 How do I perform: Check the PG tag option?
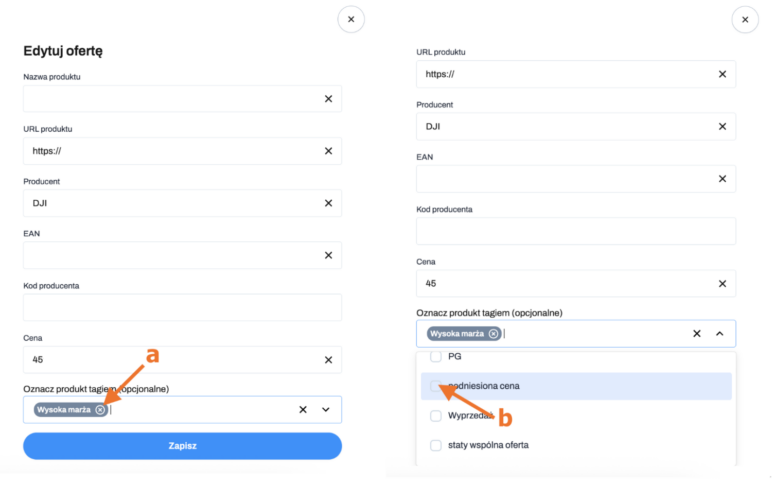pos(435,356)
